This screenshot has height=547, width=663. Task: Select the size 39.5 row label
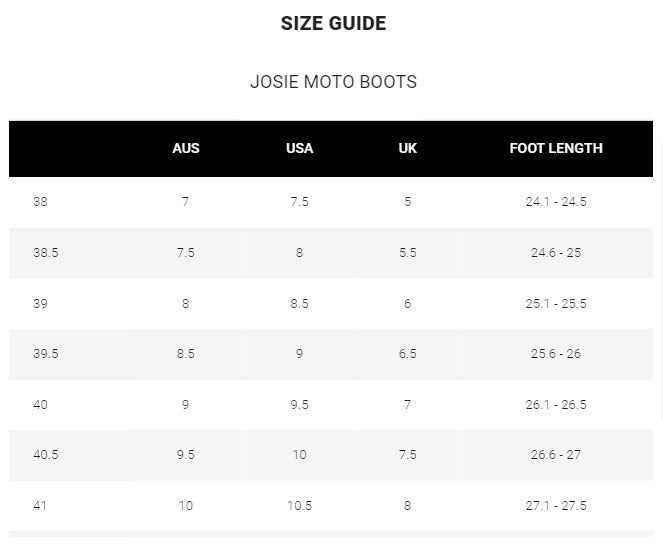tap(45, 354)
